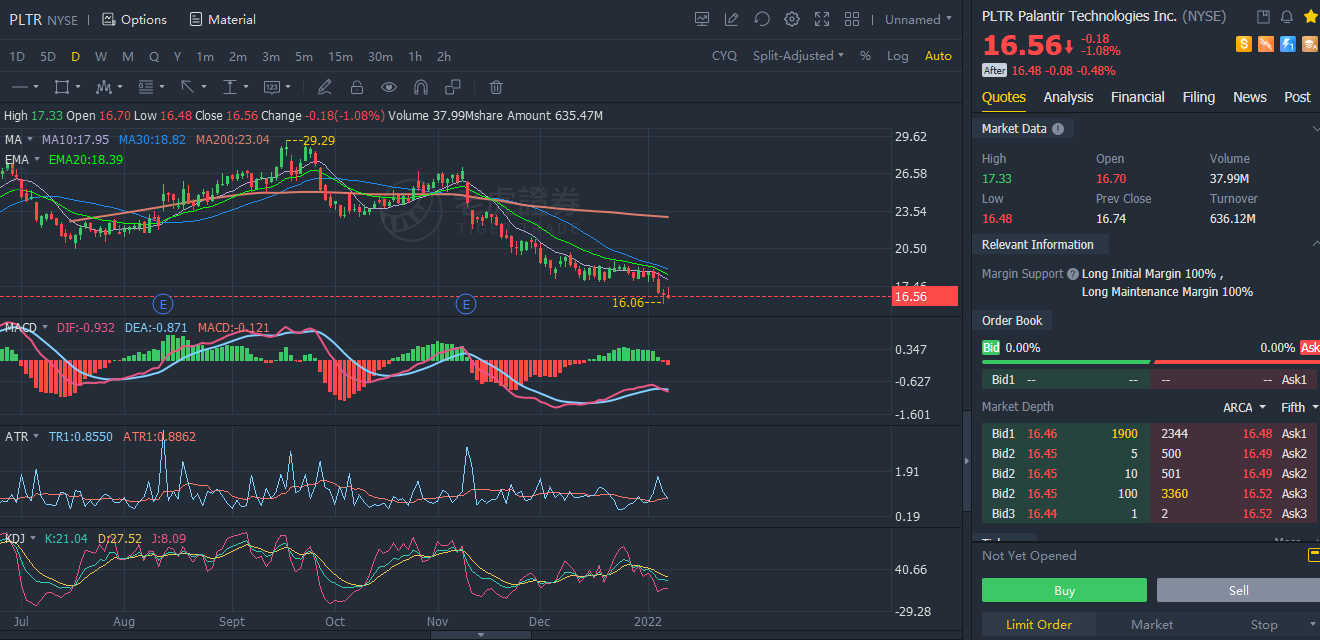
Task: Open the EMA indicator dropdown
Action: 23,159
